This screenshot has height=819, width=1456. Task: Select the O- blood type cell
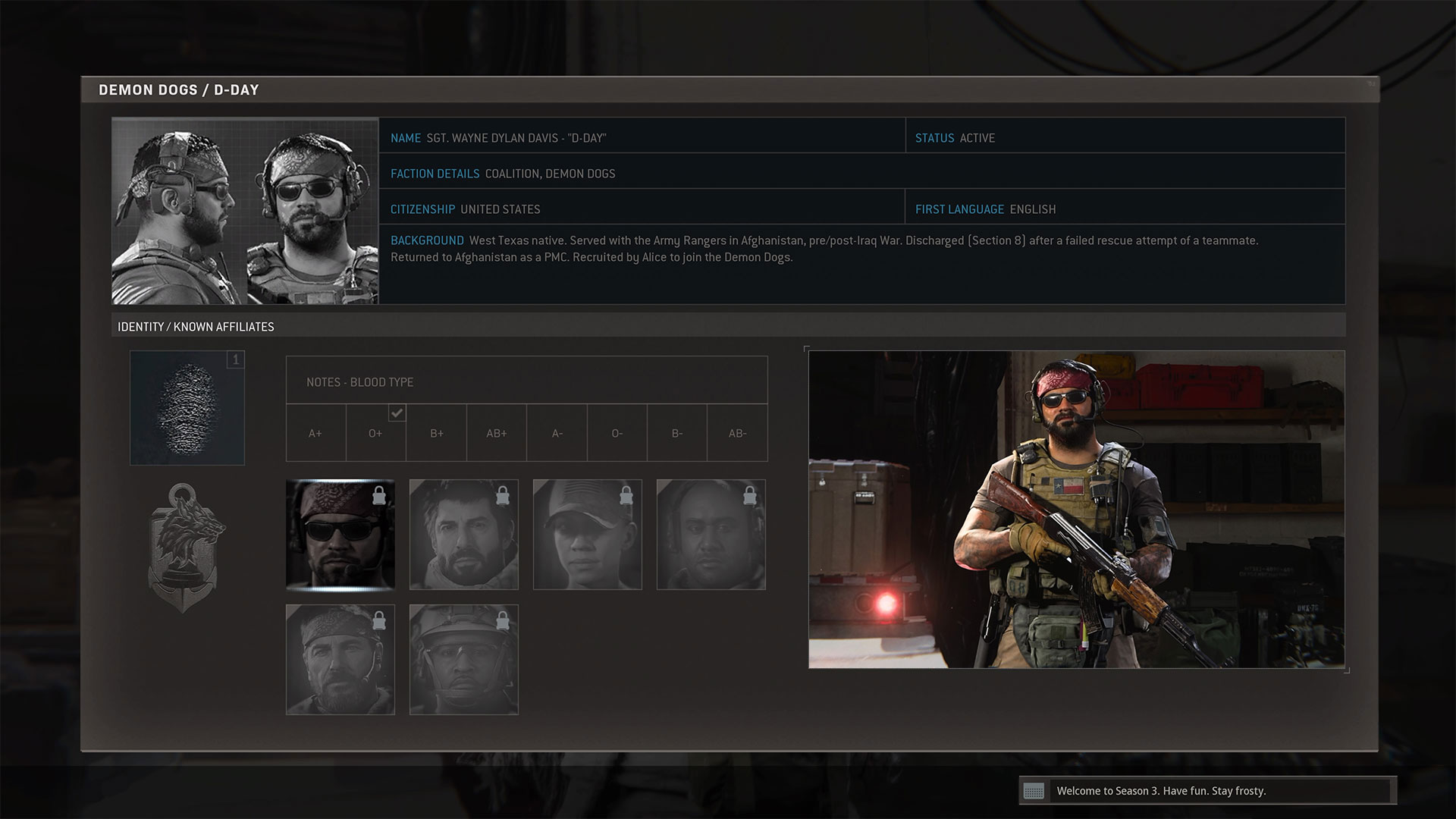click(617, 433)
